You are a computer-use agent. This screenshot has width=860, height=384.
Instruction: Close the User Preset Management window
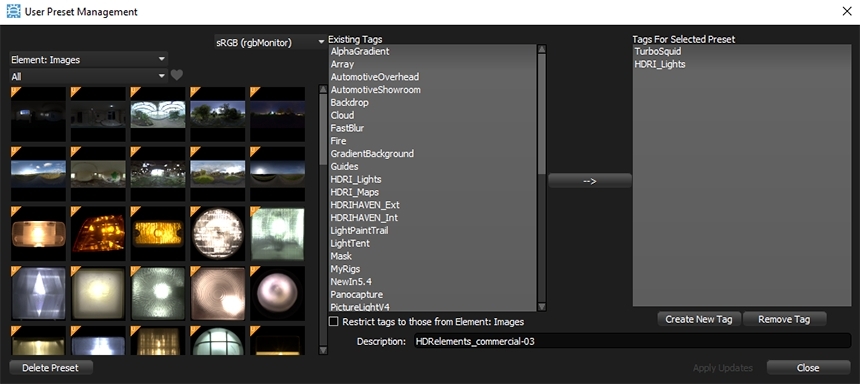point(847,12)
